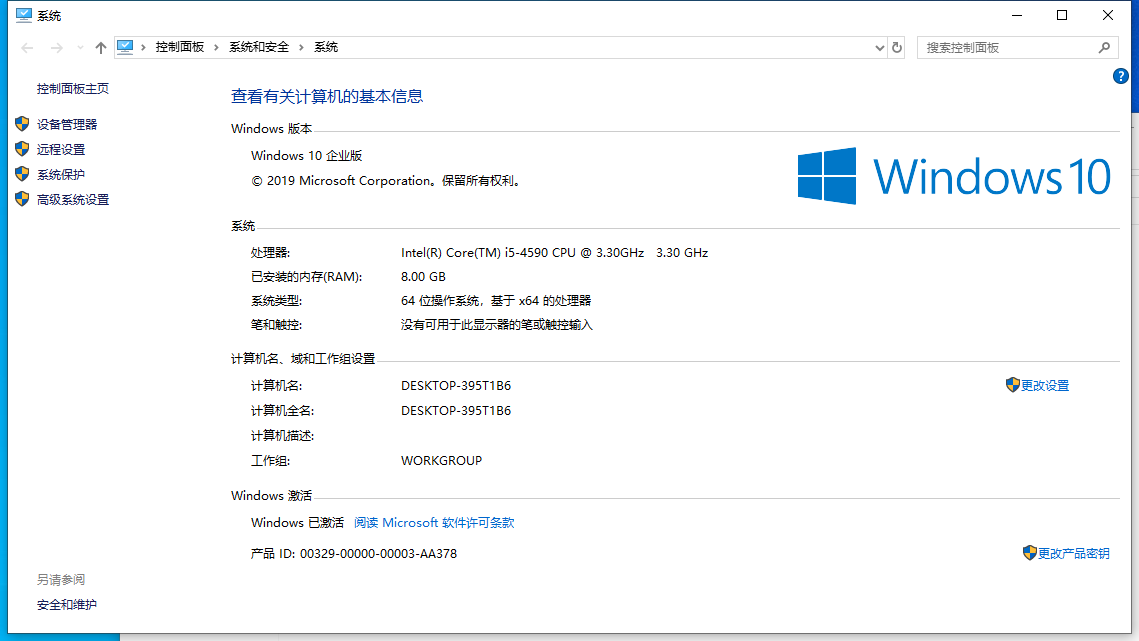Click shield icon beside 设备管理器
The width and height of the screenshot is (1139, 641).
[22, 124]
